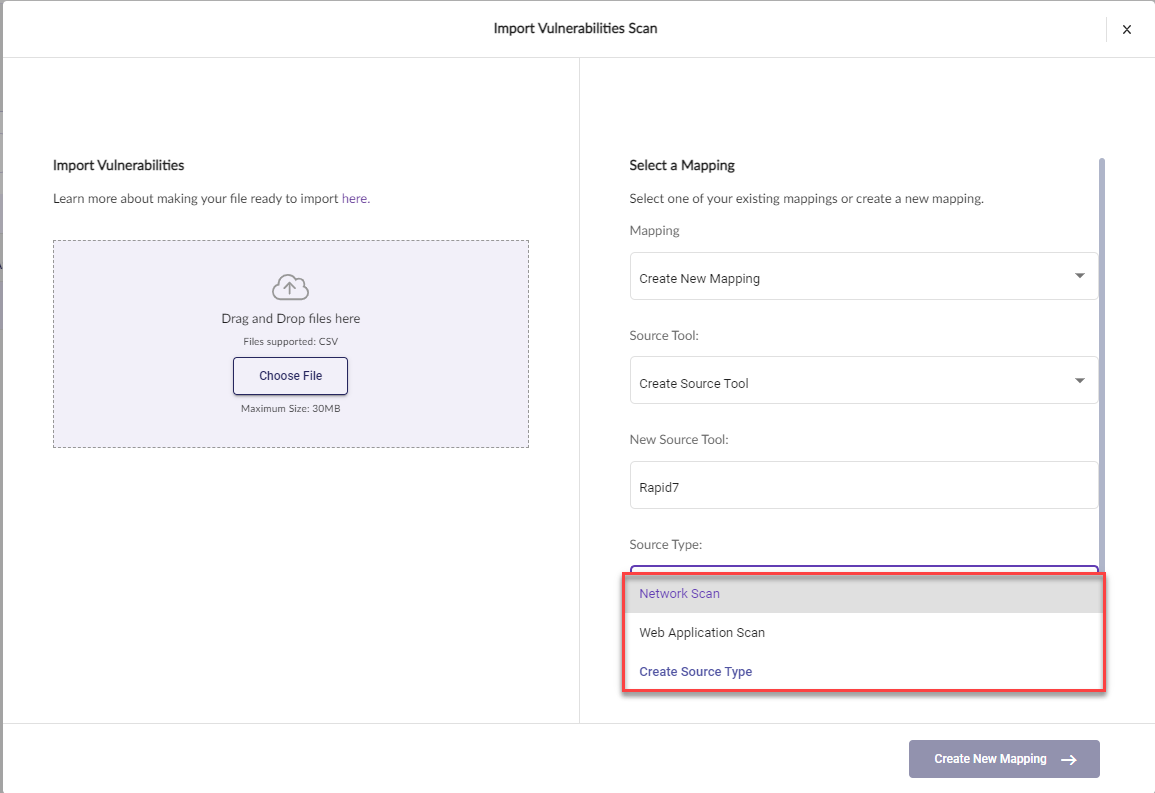Screen dimensions: 1155x793
Task: Click the caret arrow of the Source Tool dropdown
Action: point(1079,381)
